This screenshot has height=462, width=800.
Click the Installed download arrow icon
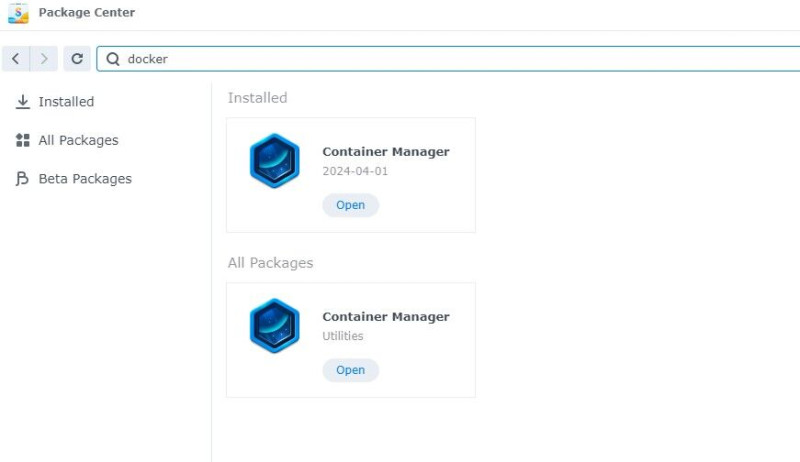[22, 101]
